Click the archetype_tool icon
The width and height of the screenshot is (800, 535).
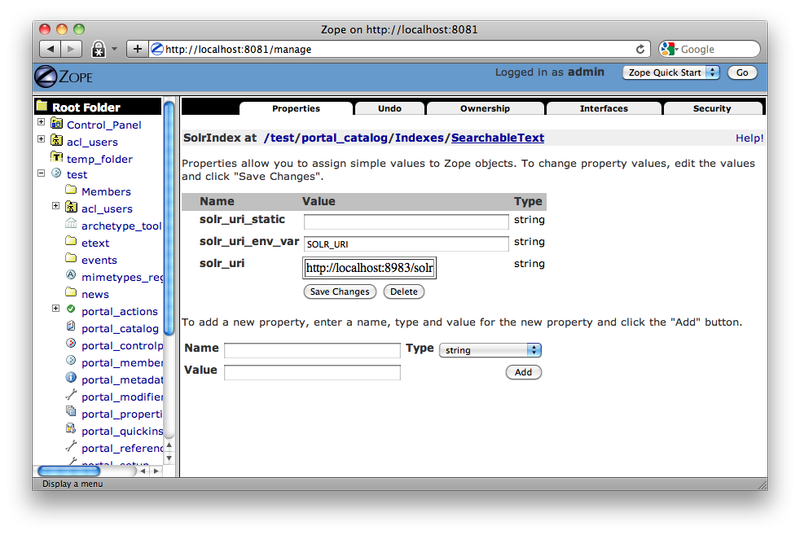click(71, 224)
